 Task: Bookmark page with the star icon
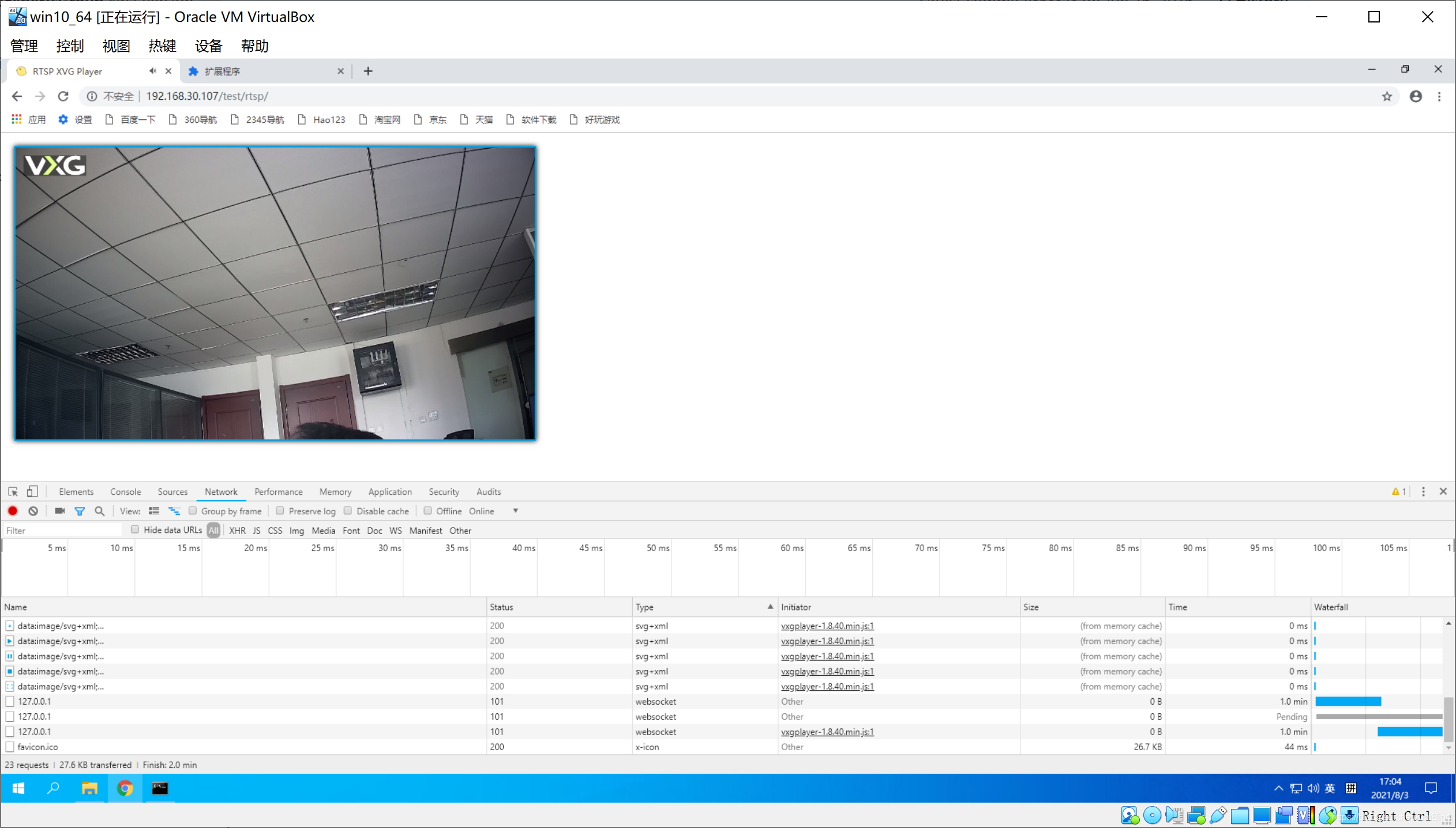(1387, 96)
